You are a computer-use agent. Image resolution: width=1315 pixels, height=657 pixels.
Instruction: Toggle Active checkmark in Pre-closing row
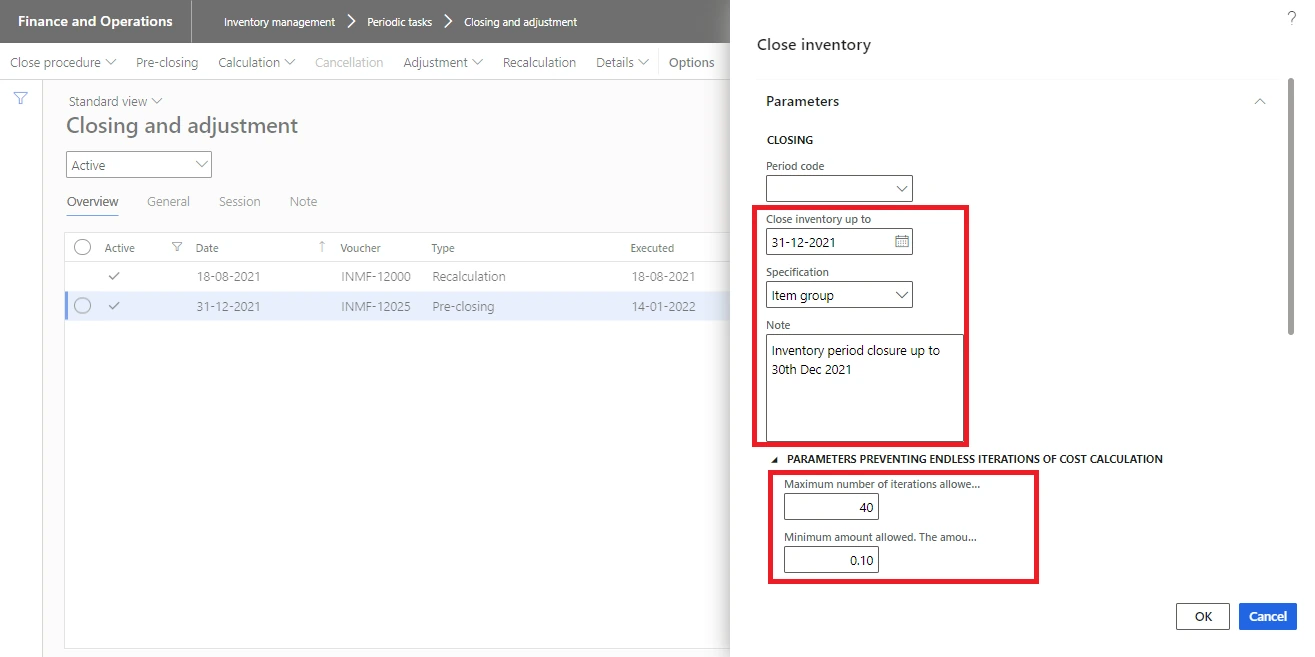point(114,306)
